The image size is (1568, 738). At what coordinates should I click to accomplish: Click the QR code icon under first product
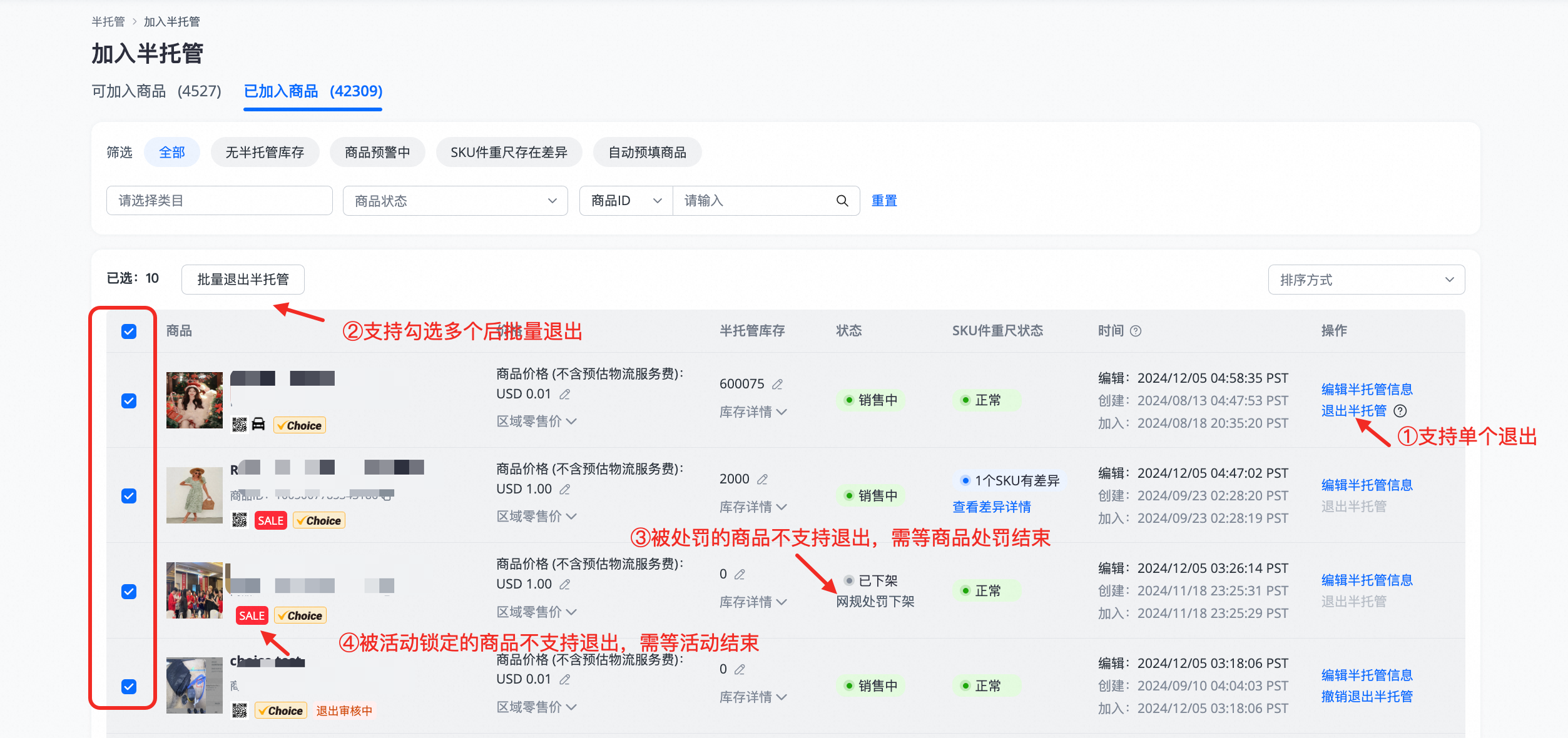click(239, 425)
